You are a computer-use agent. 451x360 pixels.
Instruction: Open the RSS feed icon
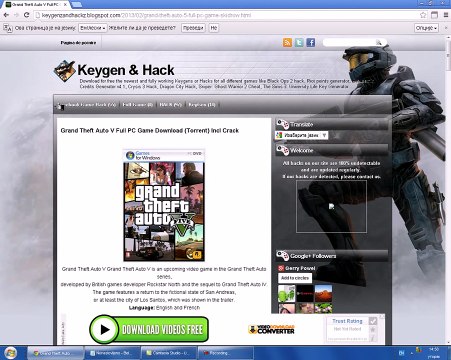click(287, 42)
